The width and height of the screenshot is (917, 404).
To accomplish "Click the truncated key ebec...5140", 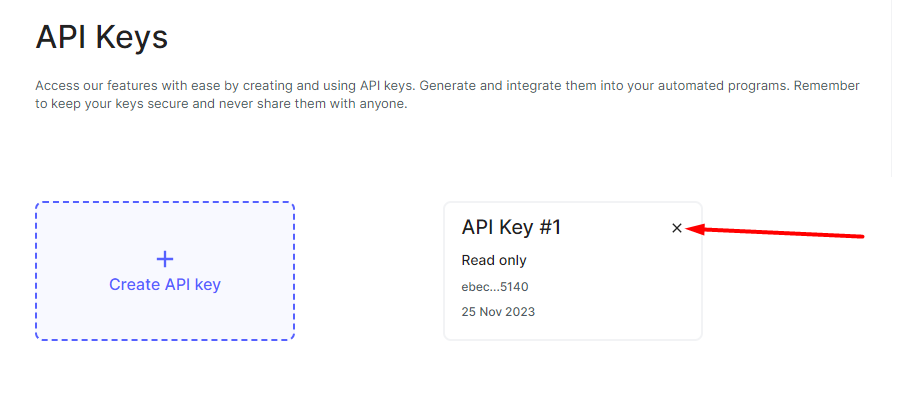I will point(495,287).
